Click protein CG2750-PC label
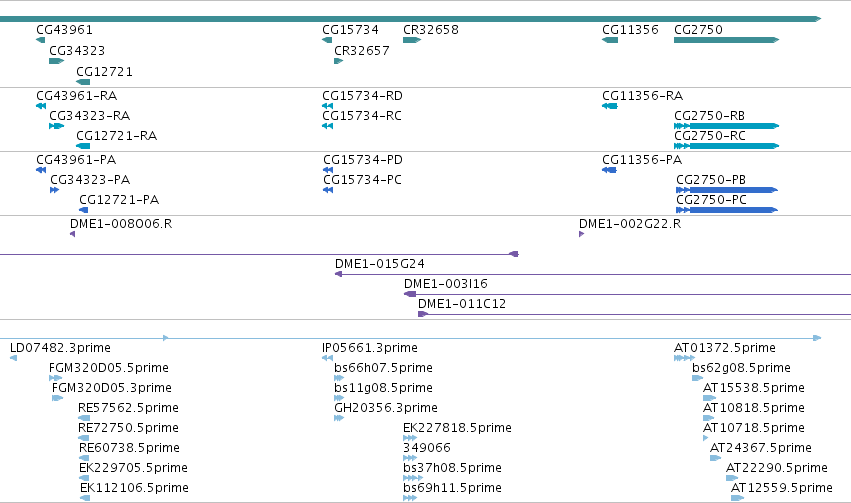Screen dimensions: 851x503 712,200
